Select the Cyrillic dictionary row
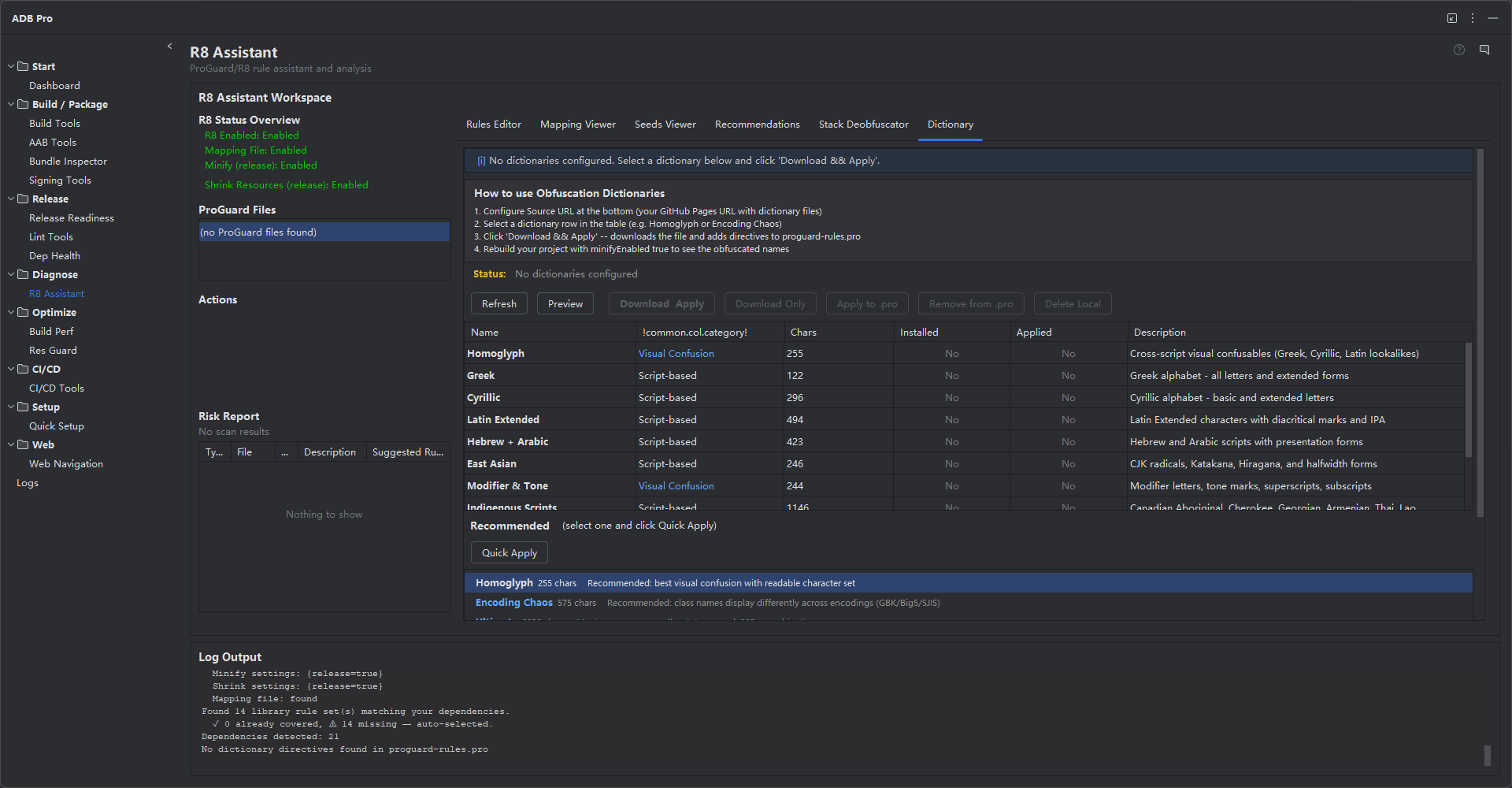This screenshot has width=1512, height=788. click(964, 398)
